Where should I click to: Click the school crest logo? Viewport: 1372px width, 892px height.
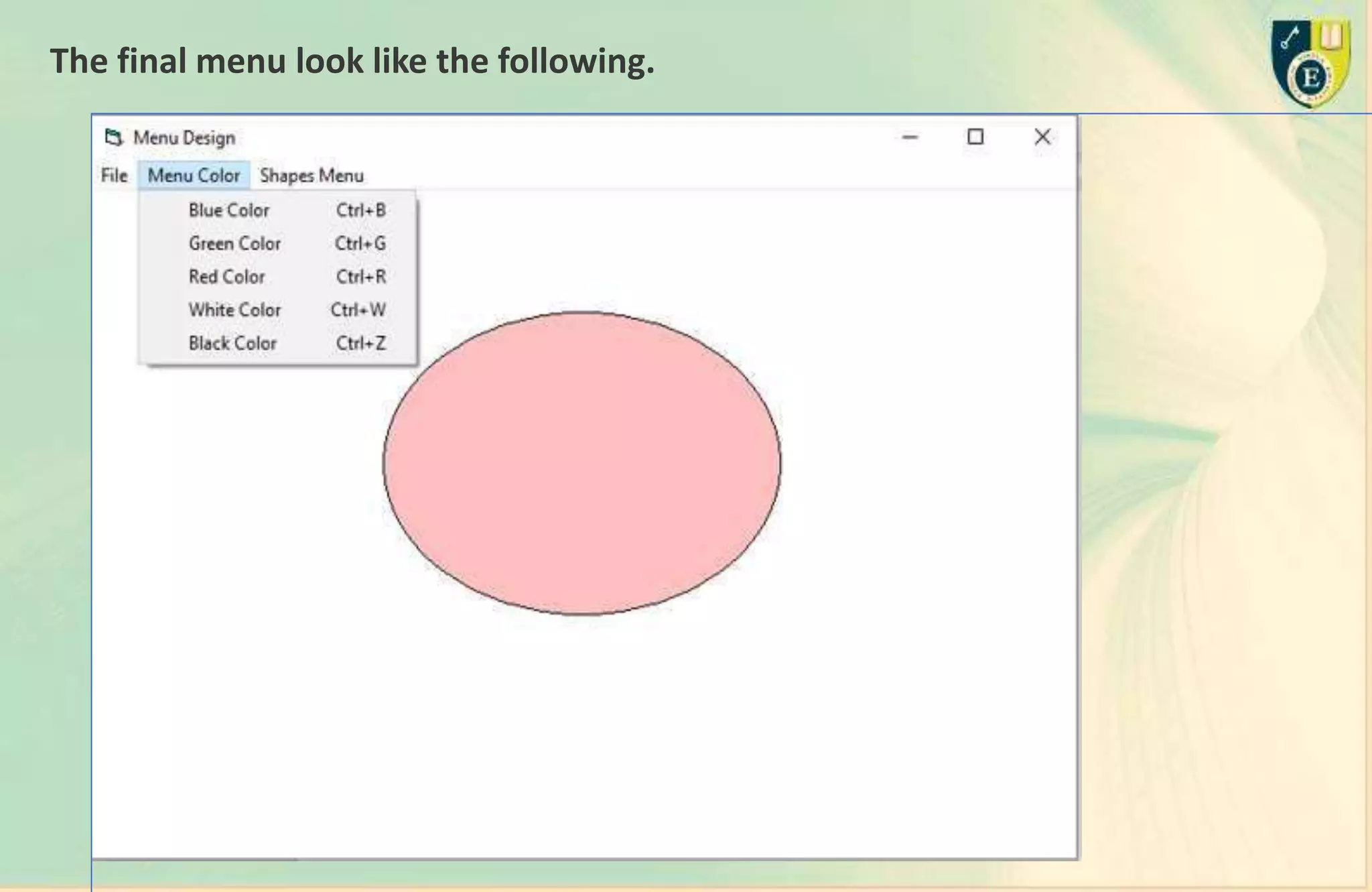click(x=1310, y=64)
